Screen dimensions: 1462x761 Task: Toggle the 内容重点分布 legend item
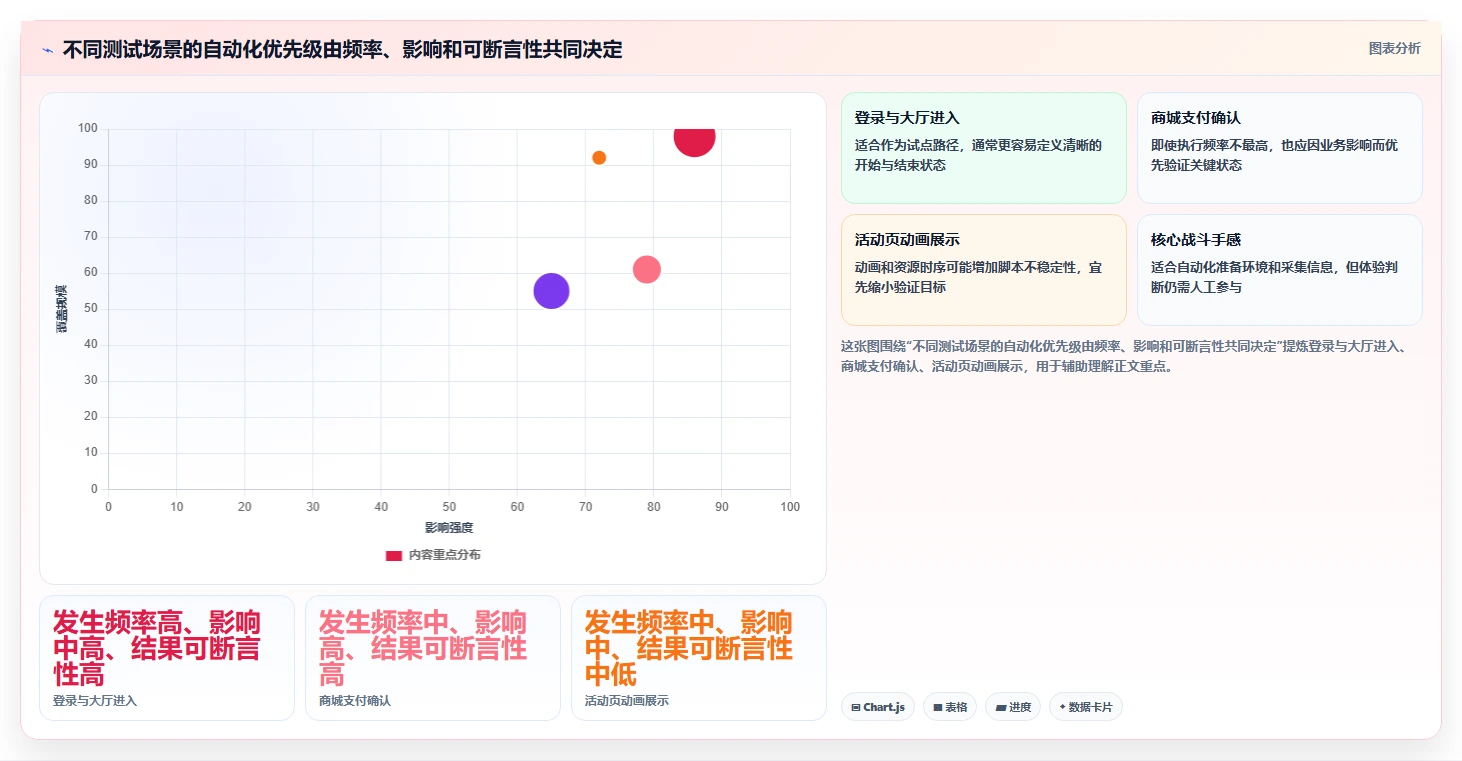coord(433,555)
